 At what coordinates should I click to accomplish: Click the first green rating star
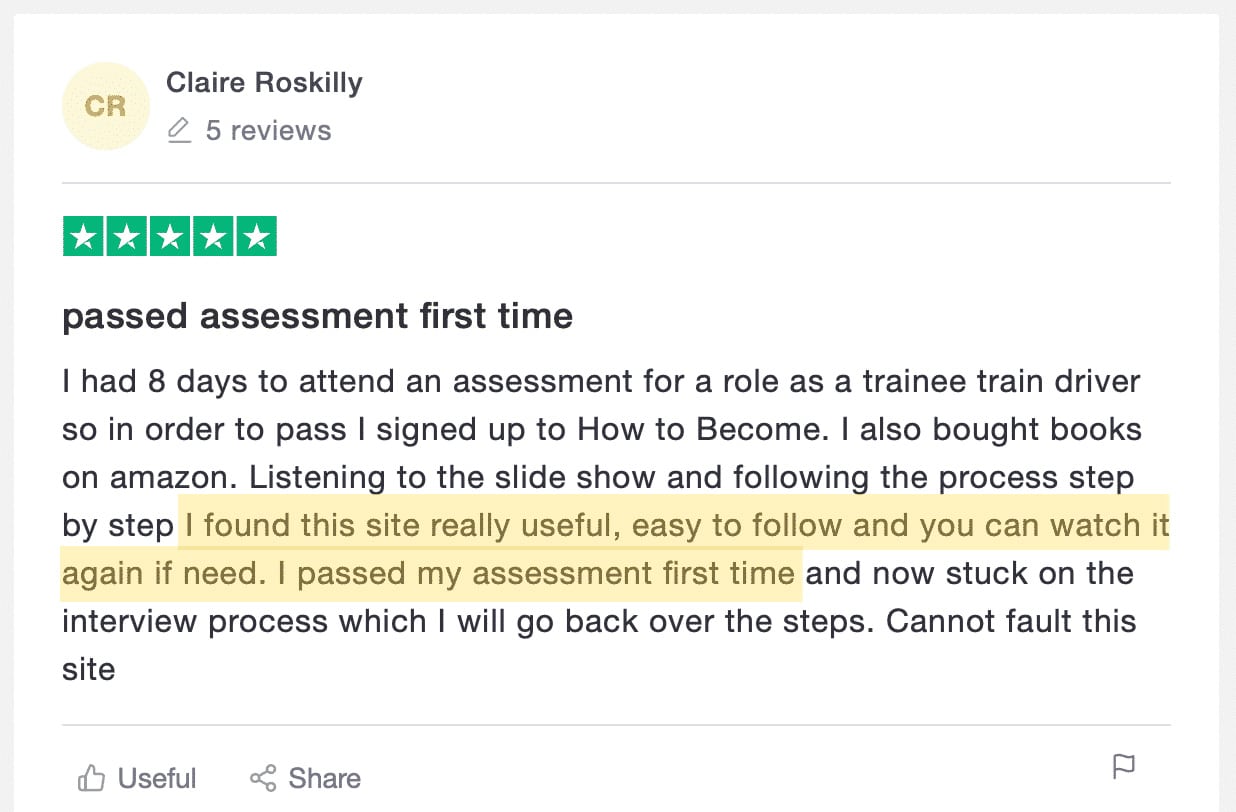pyautogui.click(x=83, y=237)
